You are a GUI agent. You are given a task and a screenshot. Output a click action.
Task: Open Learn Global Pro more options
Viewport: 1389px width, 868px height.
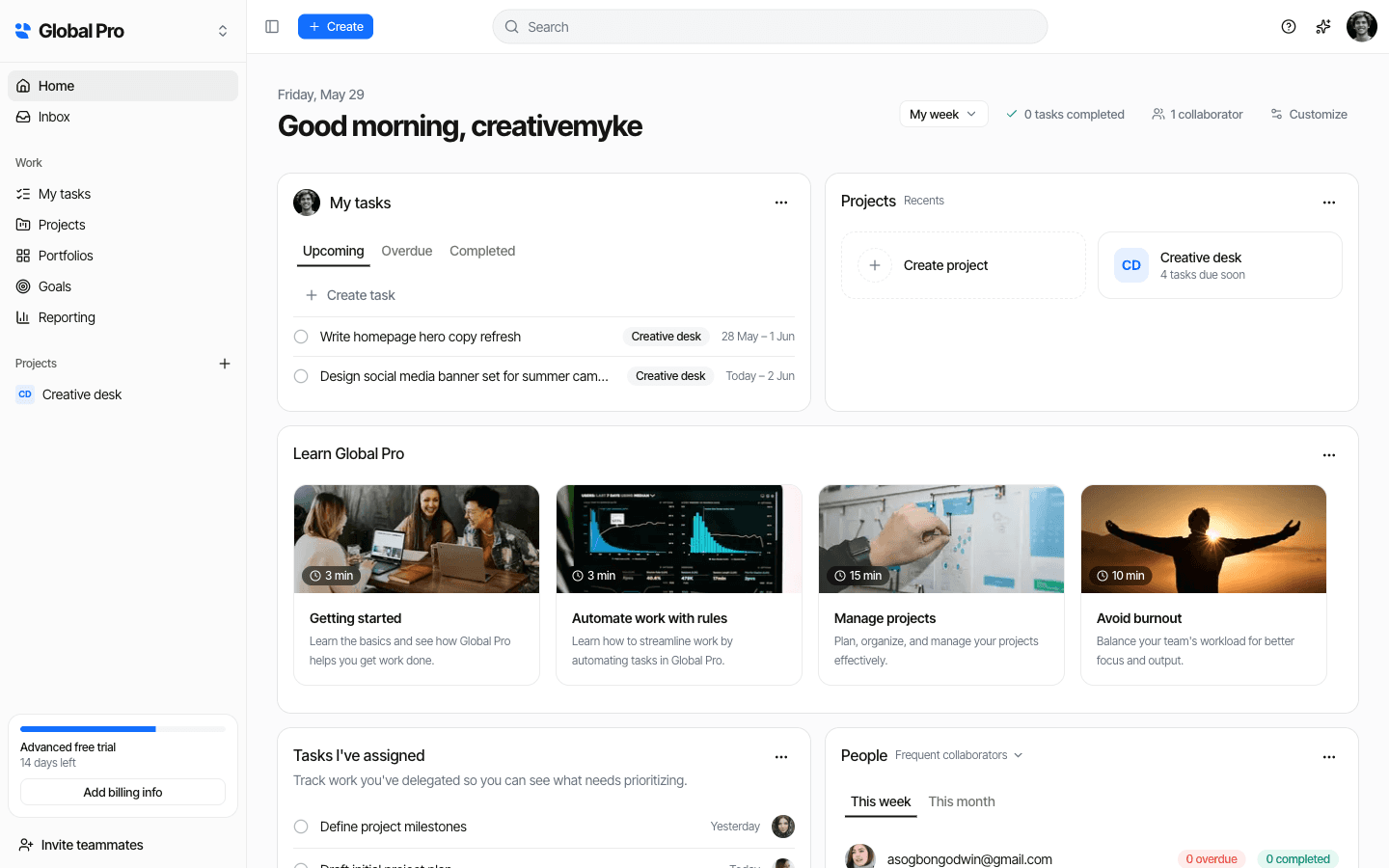tap(1329, 455)
